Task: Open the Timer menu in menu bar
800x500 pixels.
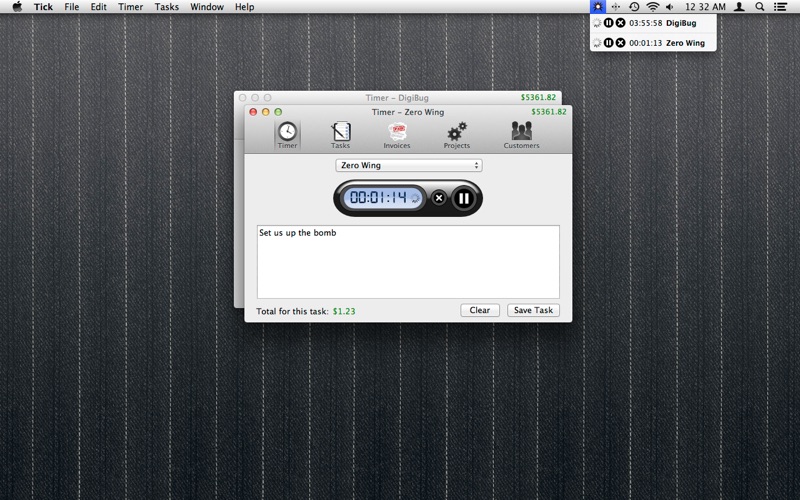Action: [131, 7]
